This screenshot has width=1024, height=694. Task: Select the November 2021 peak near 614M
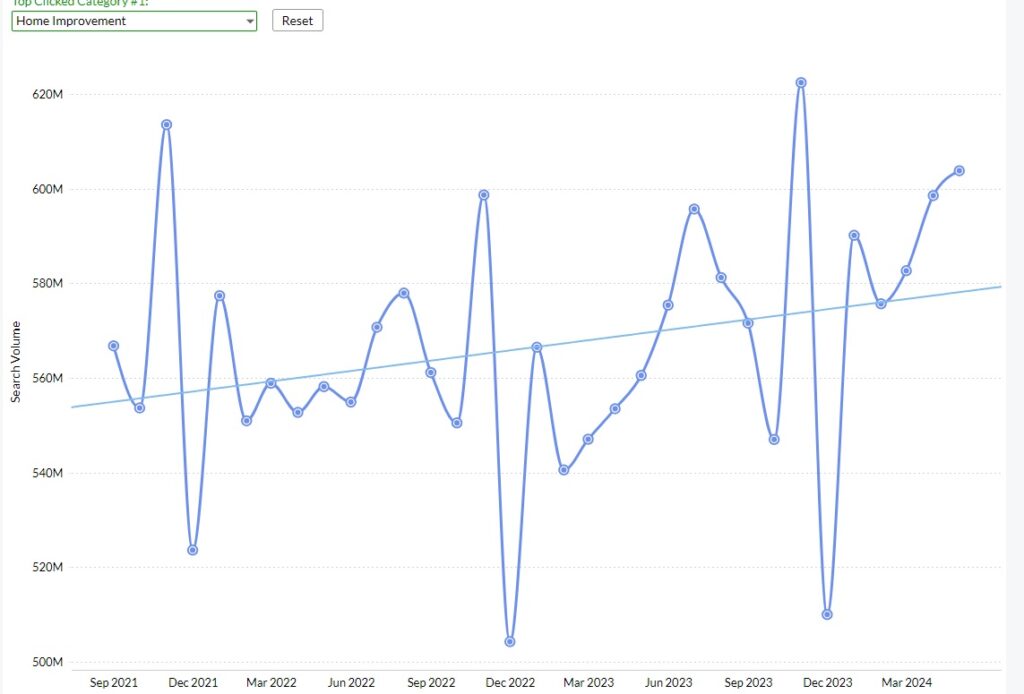pyautogui.click(x=166, y=125)
